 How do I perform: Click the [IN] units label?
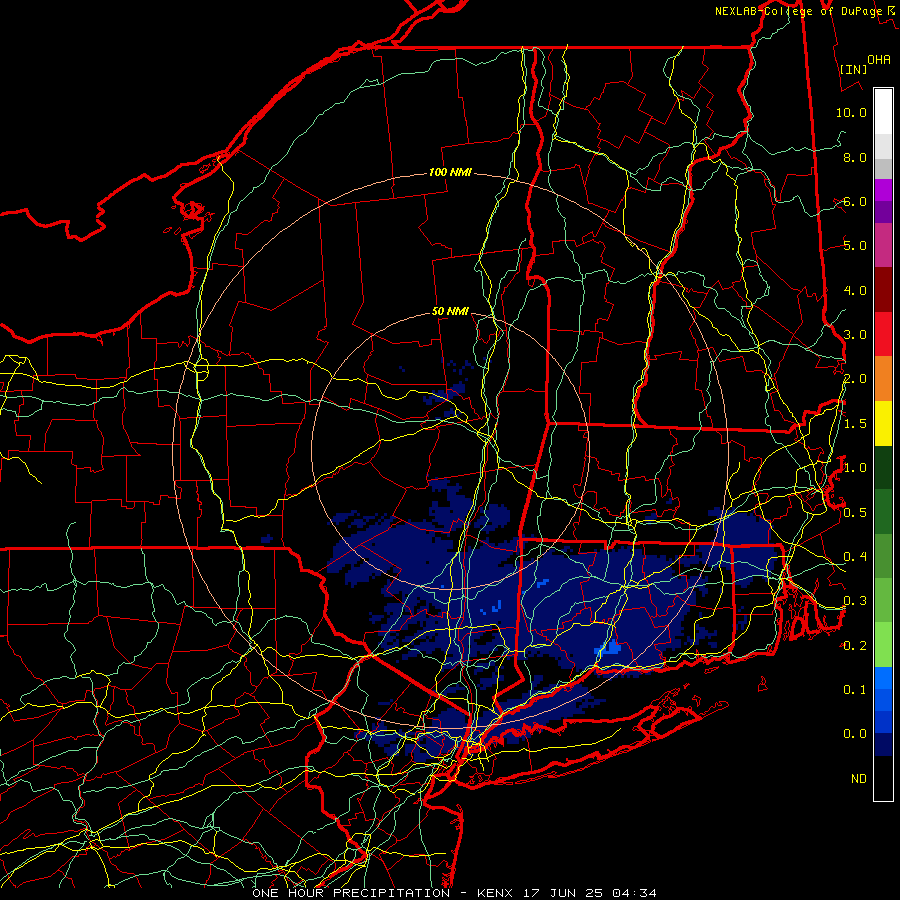point(854,69)
